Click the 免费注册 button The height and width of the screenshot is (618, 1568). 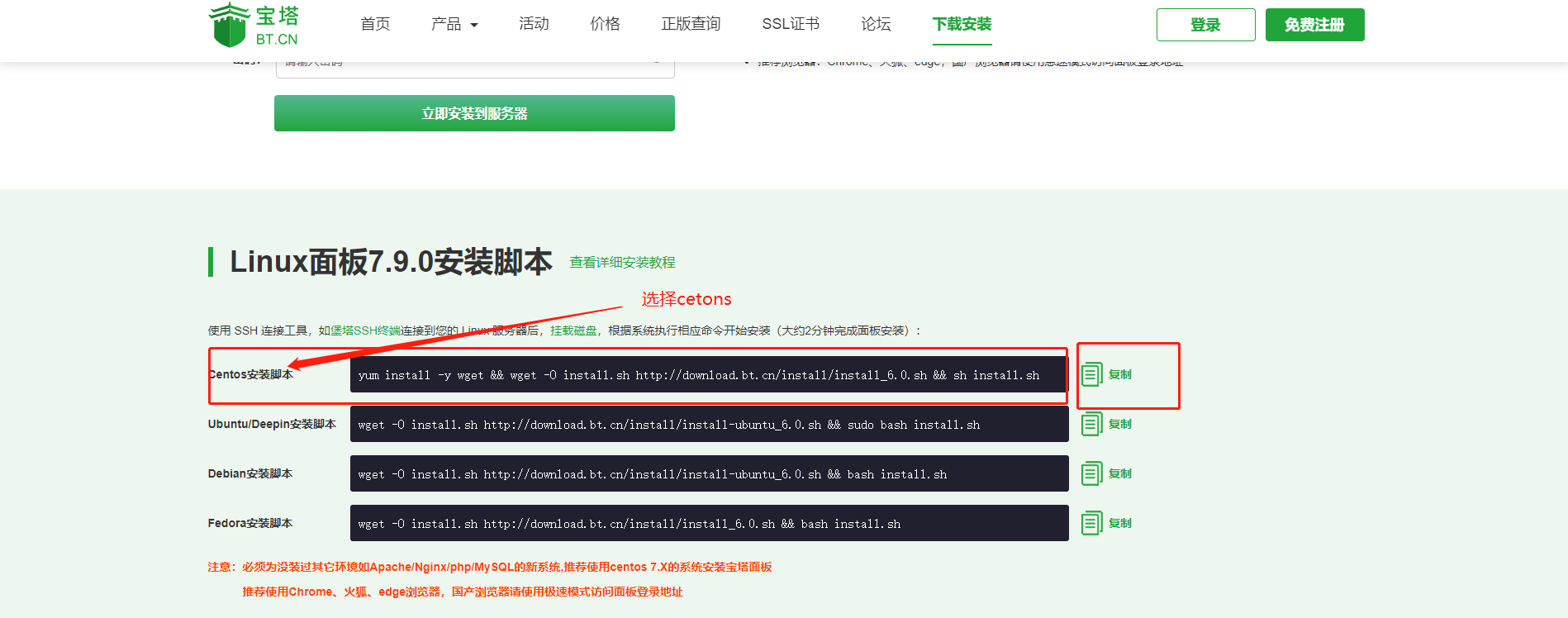tap(1315, 25)
